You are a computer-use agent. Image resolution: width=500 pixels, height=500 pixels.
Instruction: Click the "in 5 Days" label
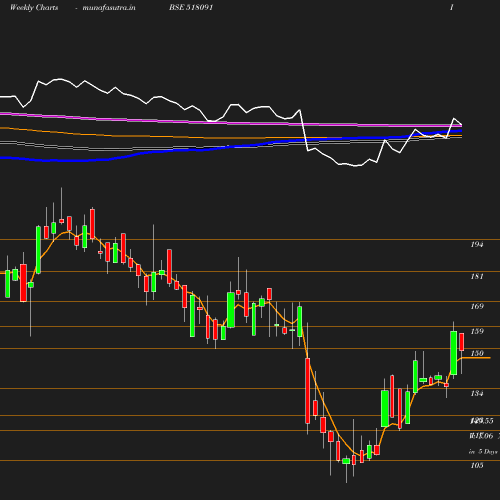[x=483, y=452]
